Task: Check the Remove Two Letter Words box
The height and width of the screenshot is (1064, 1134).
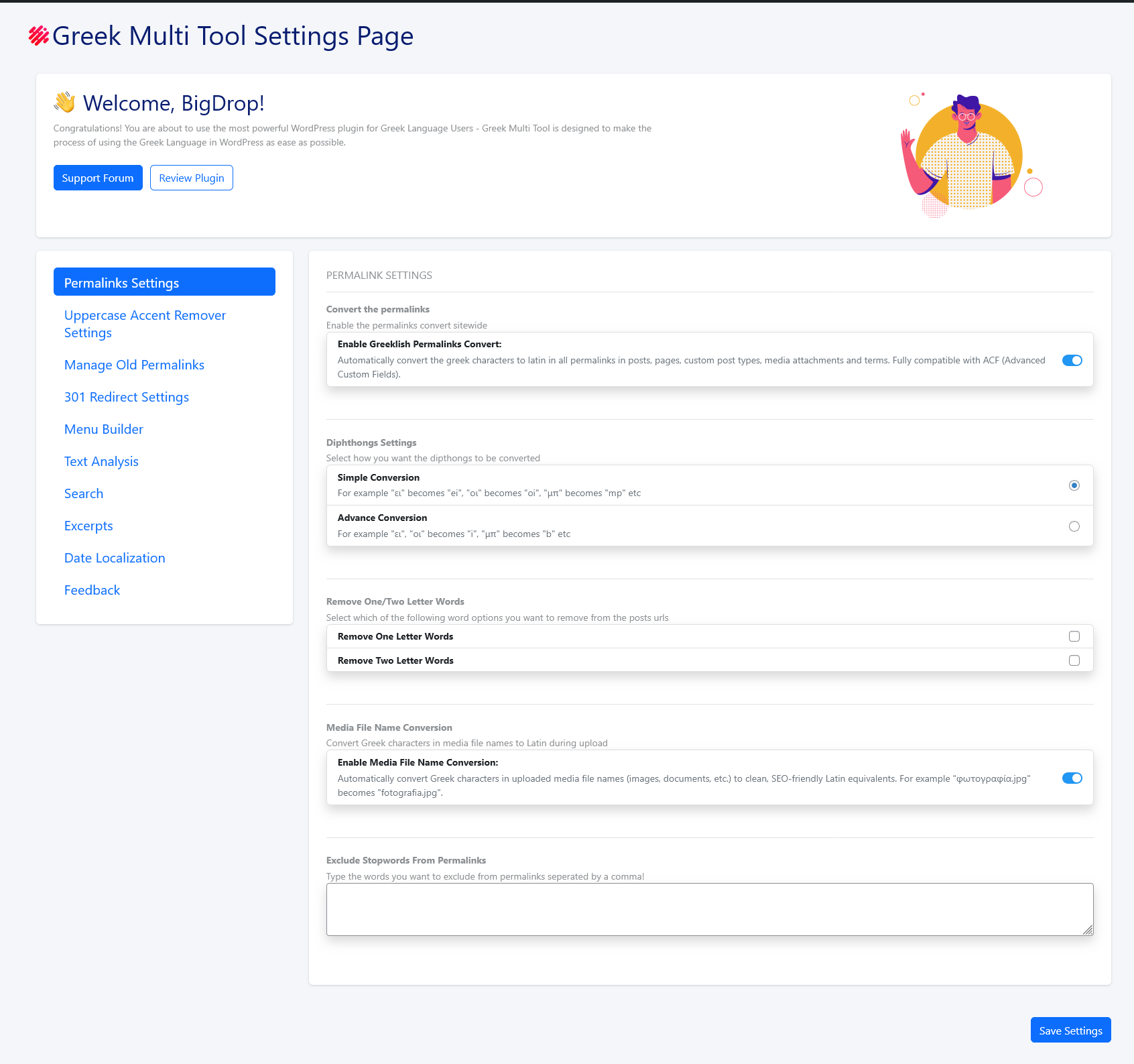Action: pyautogui.click(x=1074, y=660)
